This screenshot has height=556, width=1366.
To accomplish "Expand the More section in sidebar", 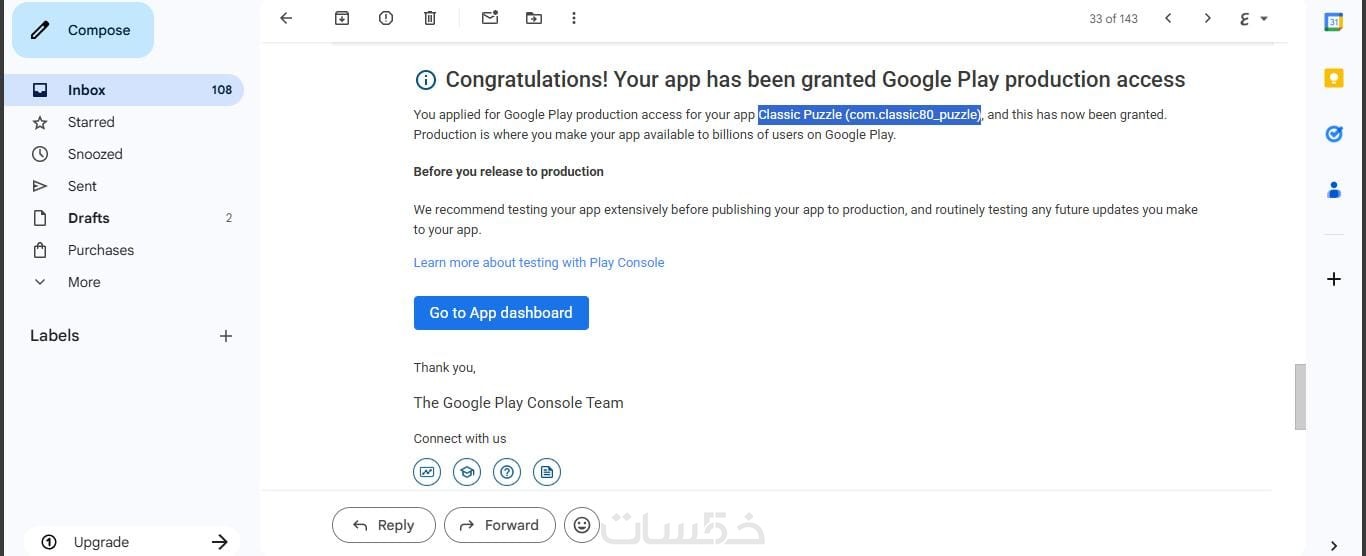I will pyautogui.click(x=84, y=282).
